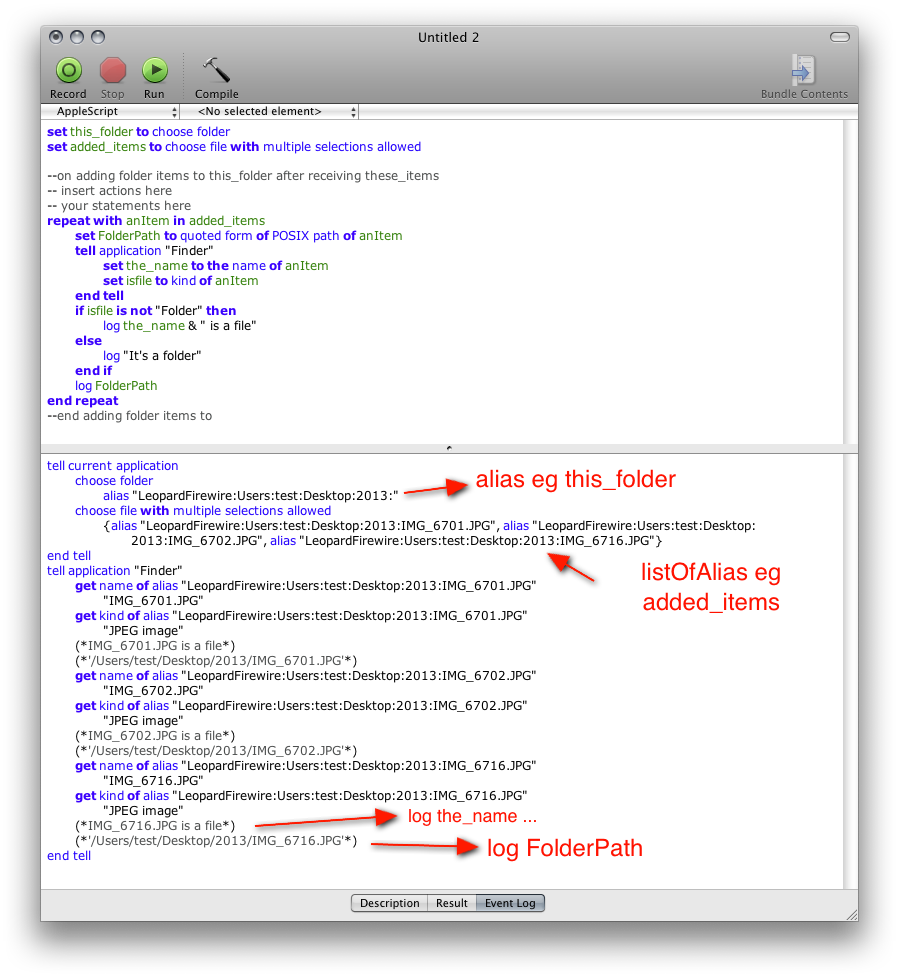Toggle toolbar with the pill button in title bar
Screen dimensions: 899x977
(x=839, y=37)
